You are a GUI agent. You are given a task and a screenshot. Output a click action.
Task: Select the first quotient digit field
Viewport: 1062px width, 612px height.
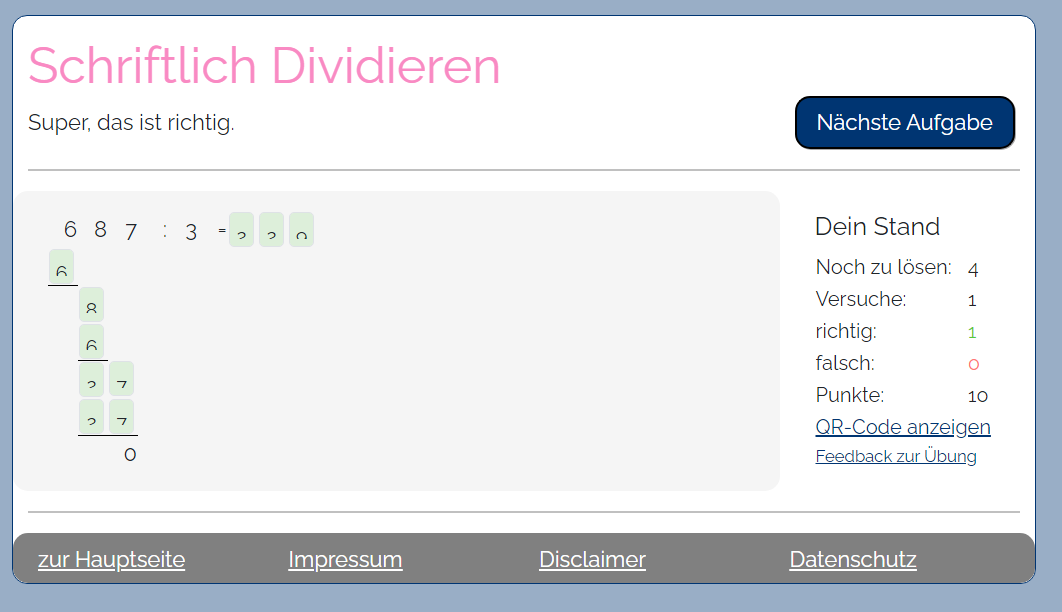[x=241, y=230]
